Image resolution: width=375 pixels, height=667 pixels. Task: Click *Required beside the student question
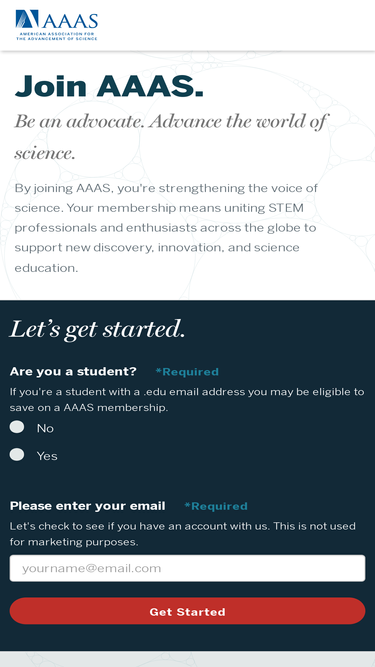187,372
